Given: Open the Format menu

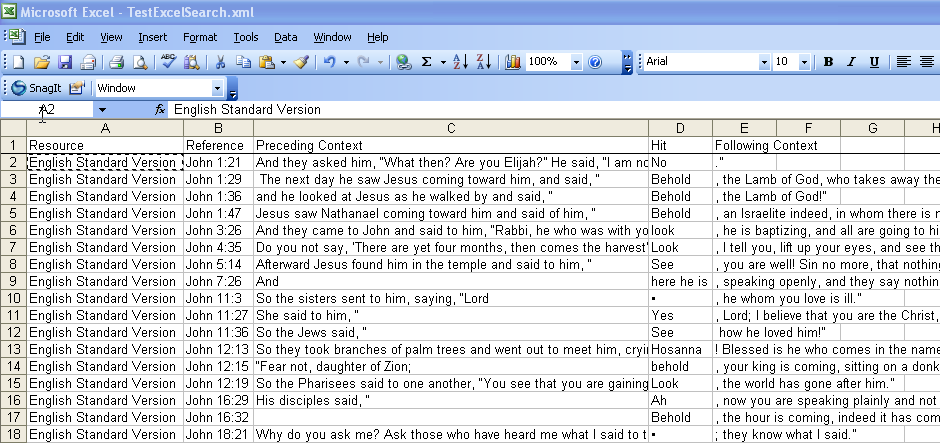Looking at the screenshot, I should pos(200,37).
